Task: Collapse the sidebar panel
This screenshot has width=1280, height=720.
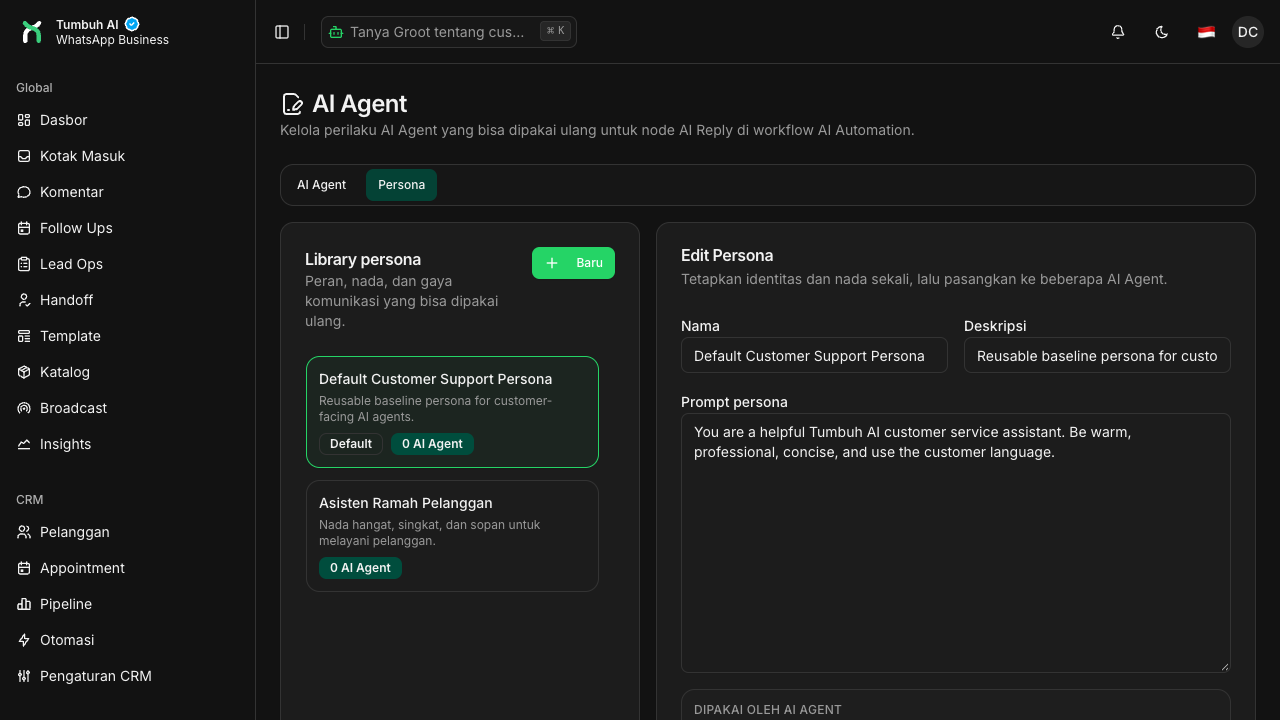Action: click(x=282, y=32)
